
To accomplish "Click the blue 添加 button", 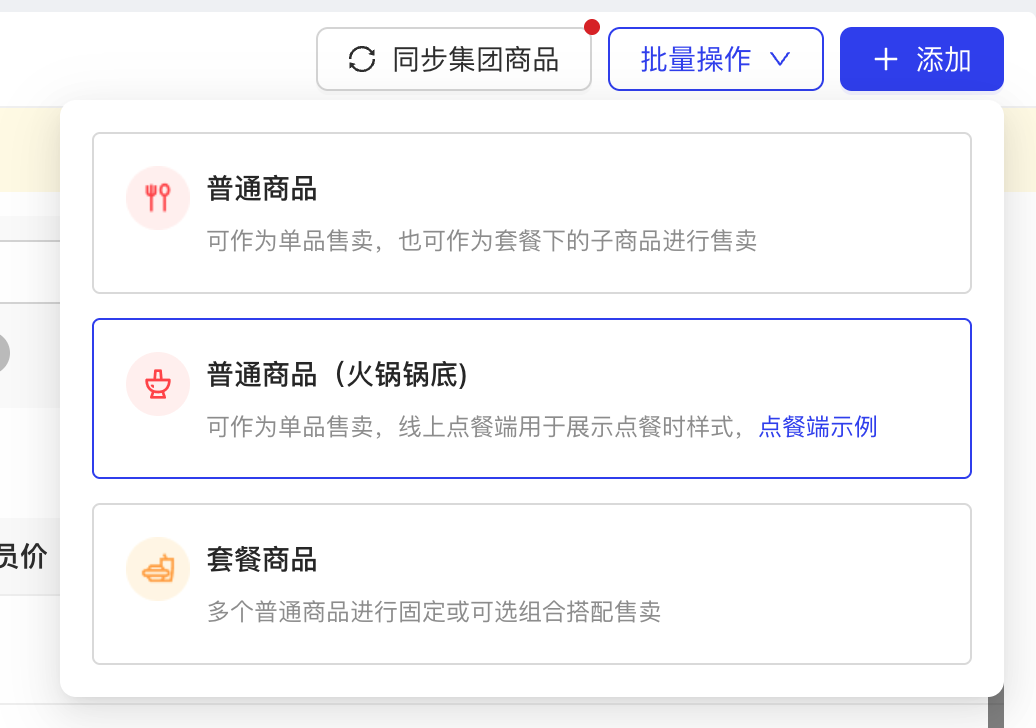I will tap(922, 59).
